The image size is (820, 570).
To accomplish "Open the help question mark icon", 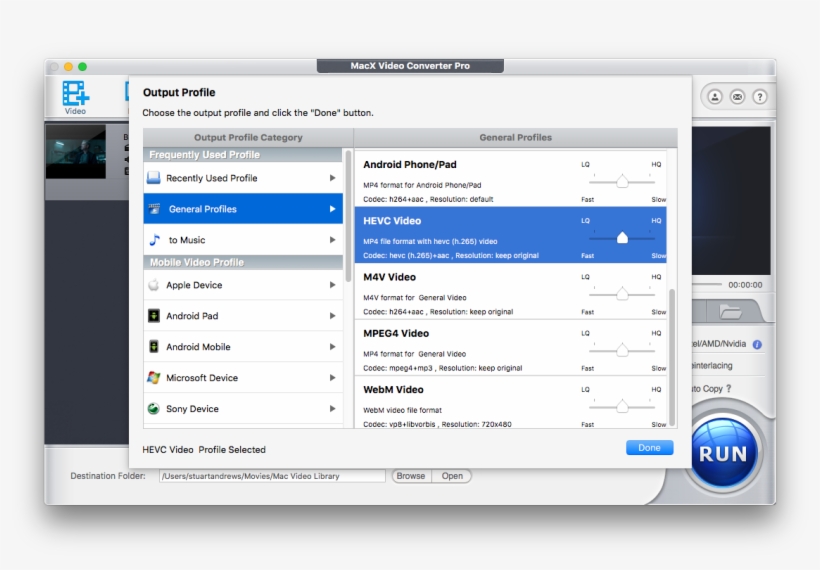I will tap(760, 97).
